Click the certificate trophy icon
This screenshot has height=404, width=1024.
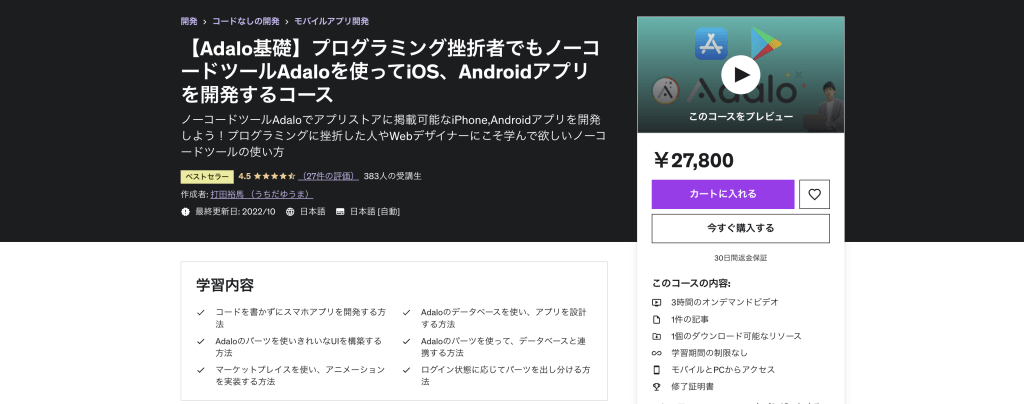pos(656,386)
